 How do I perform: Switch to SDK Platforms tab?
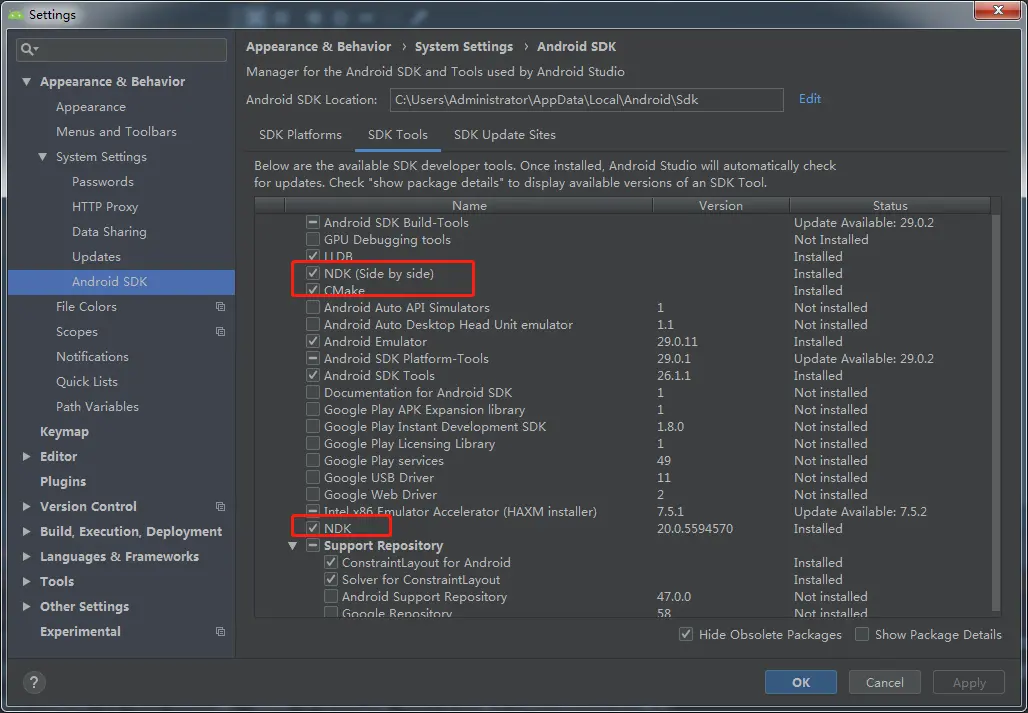[300, 135]
